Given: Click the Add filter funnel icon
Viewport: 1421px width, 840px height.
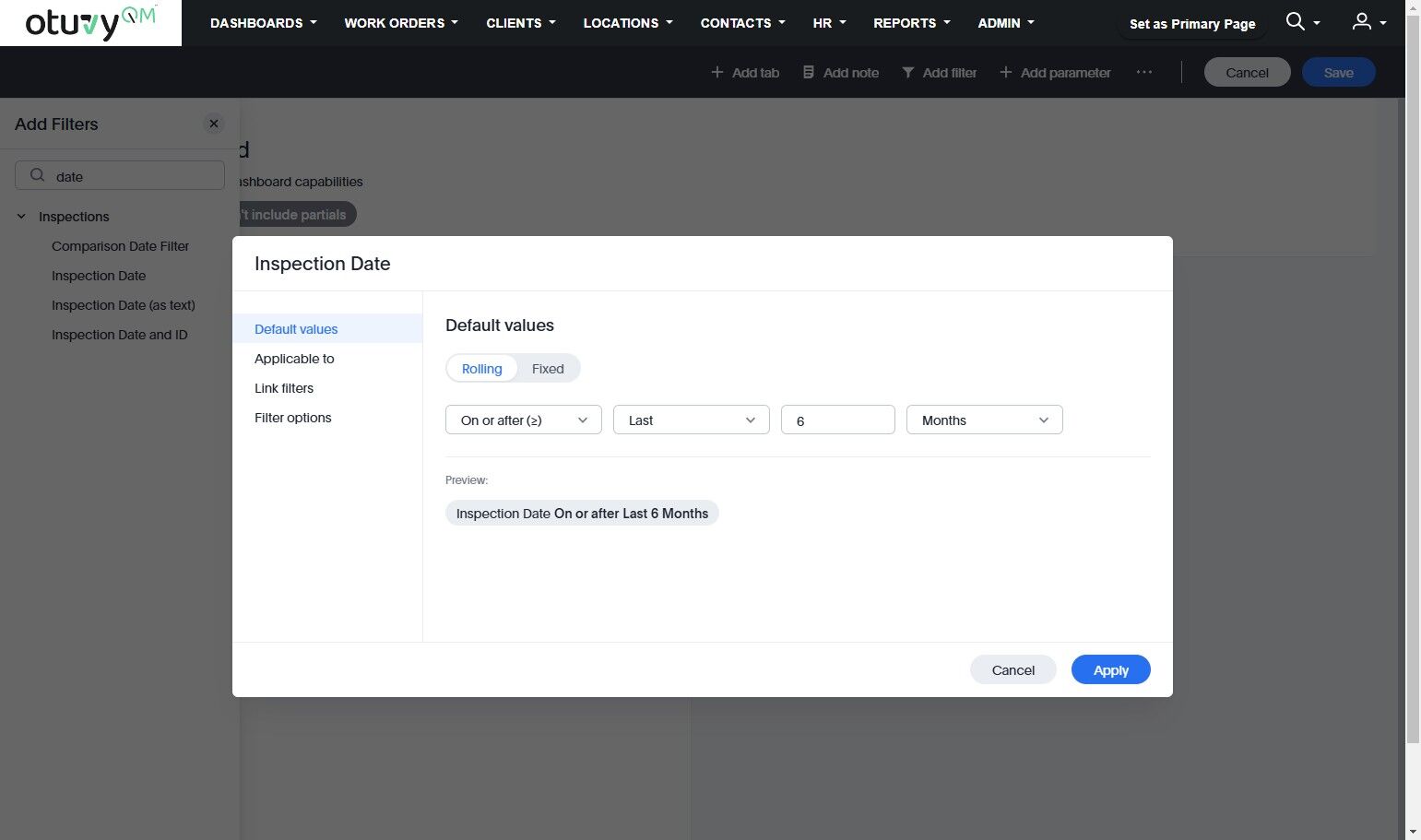Looking at the screenshot, I should click(908, 72).
